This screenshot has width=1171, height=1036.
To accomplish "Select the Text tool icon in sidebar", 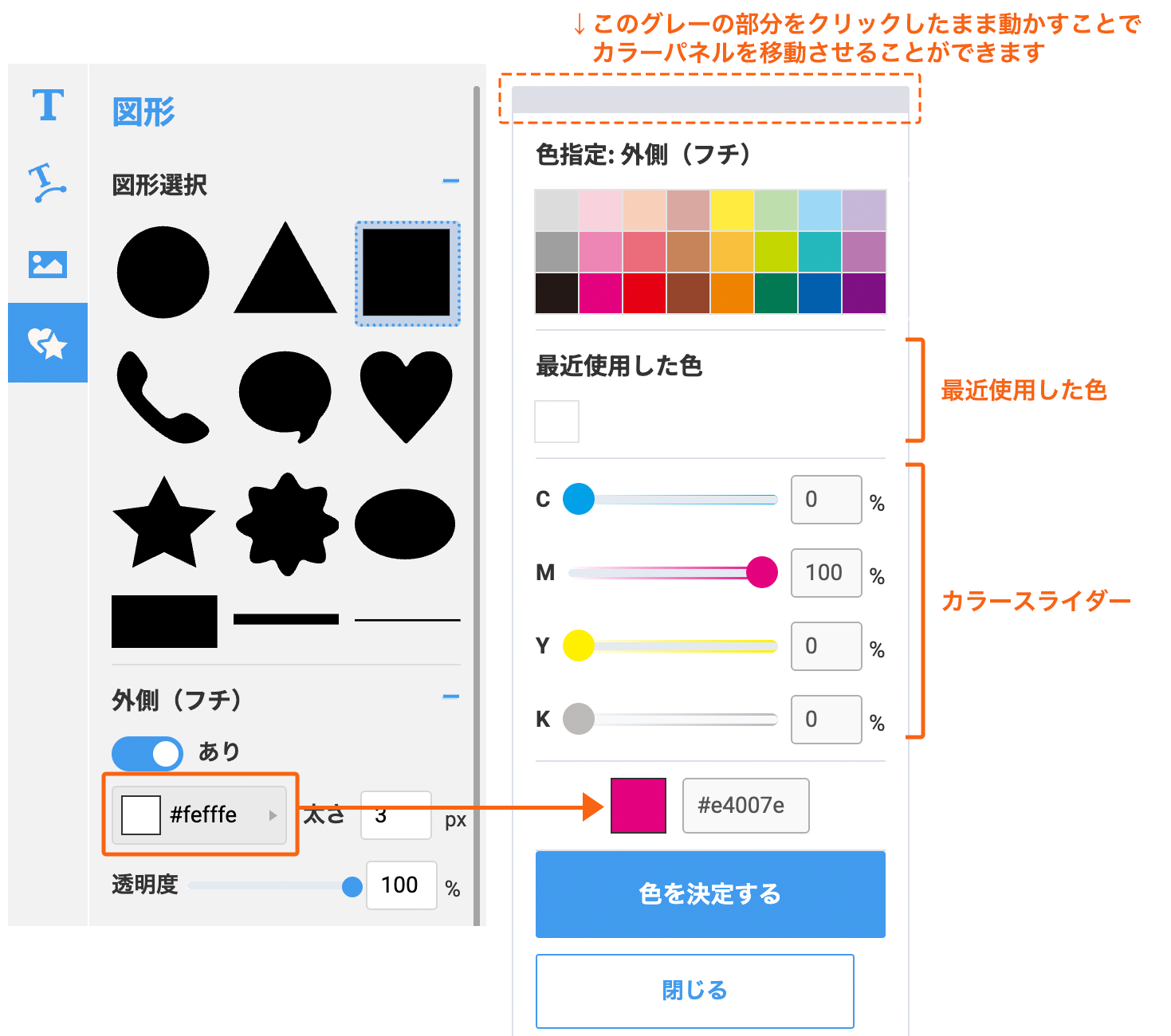I will pos(48,105).
